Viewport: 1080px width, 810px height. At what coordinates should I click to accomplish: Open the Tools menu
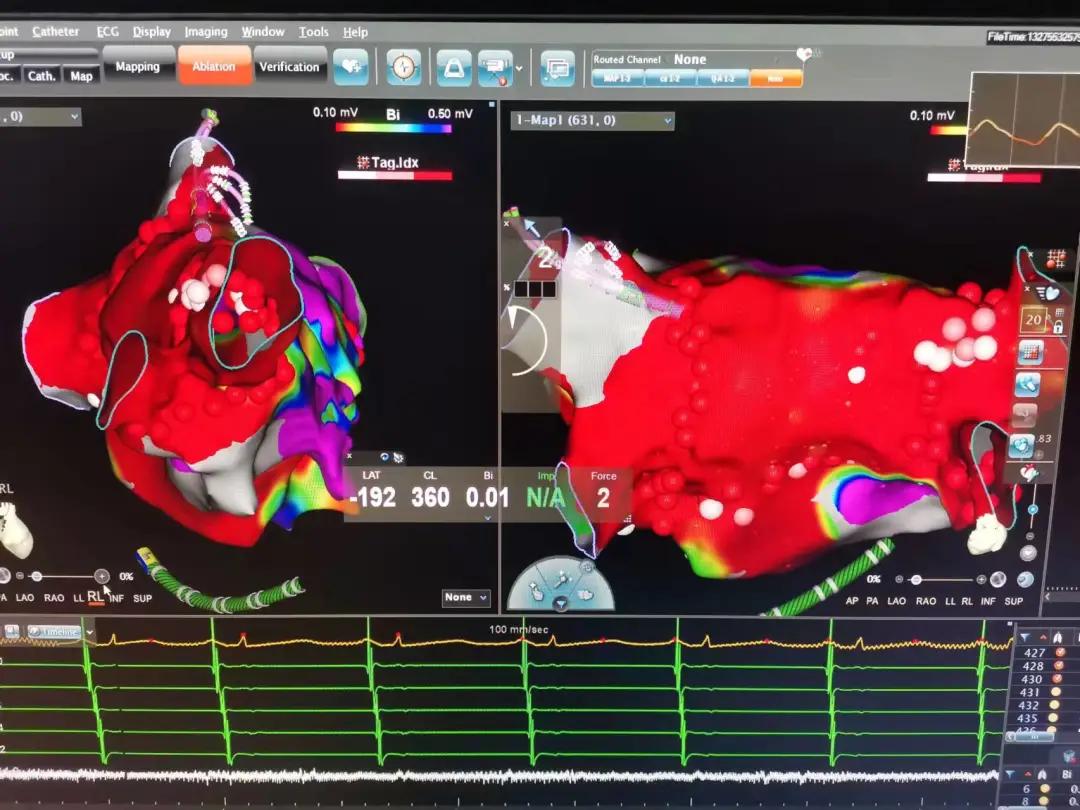click(313, 32)
